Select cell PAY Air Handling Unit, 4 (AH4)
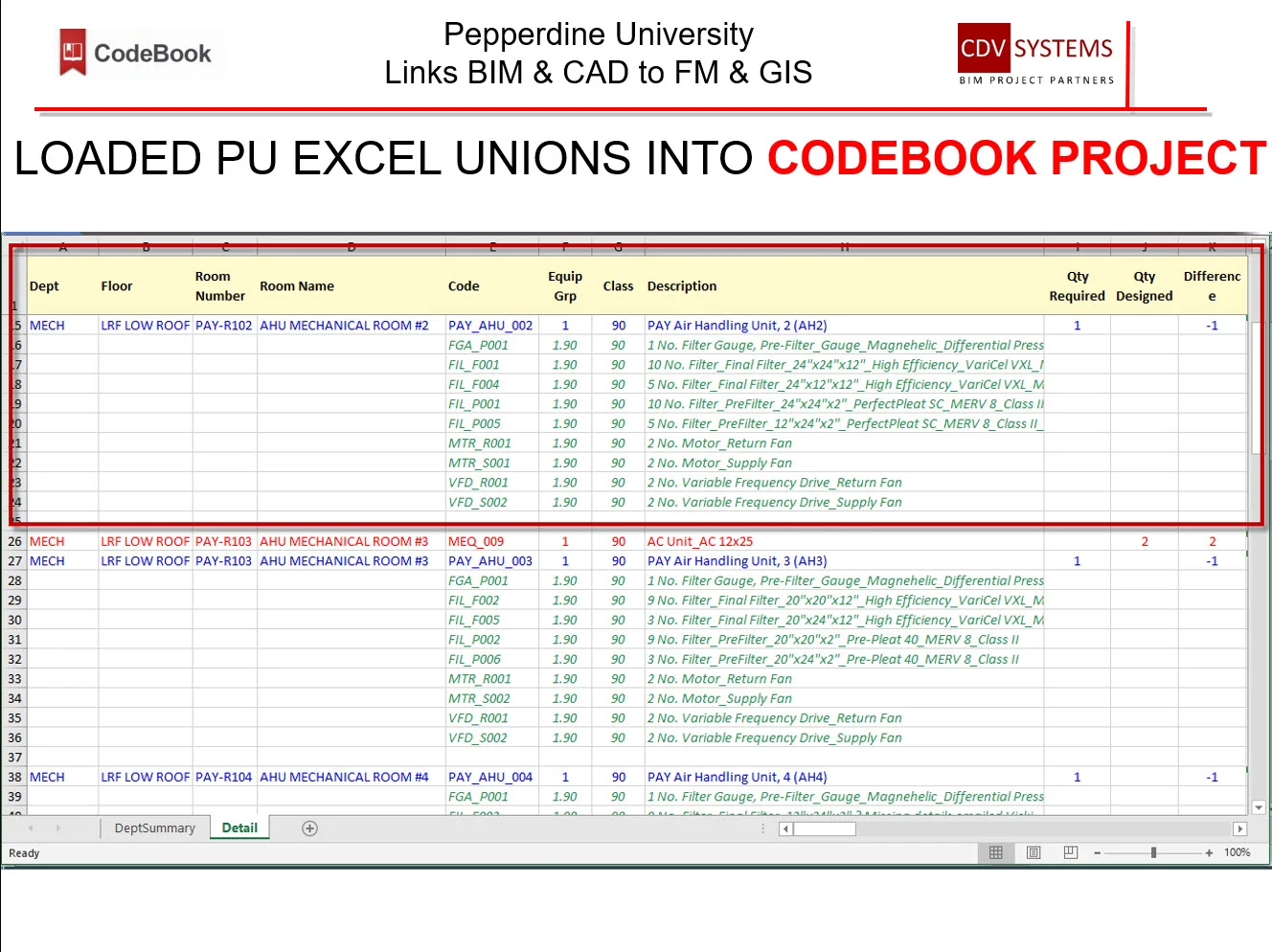This screenshot has width=1272, height=952. 845,777
